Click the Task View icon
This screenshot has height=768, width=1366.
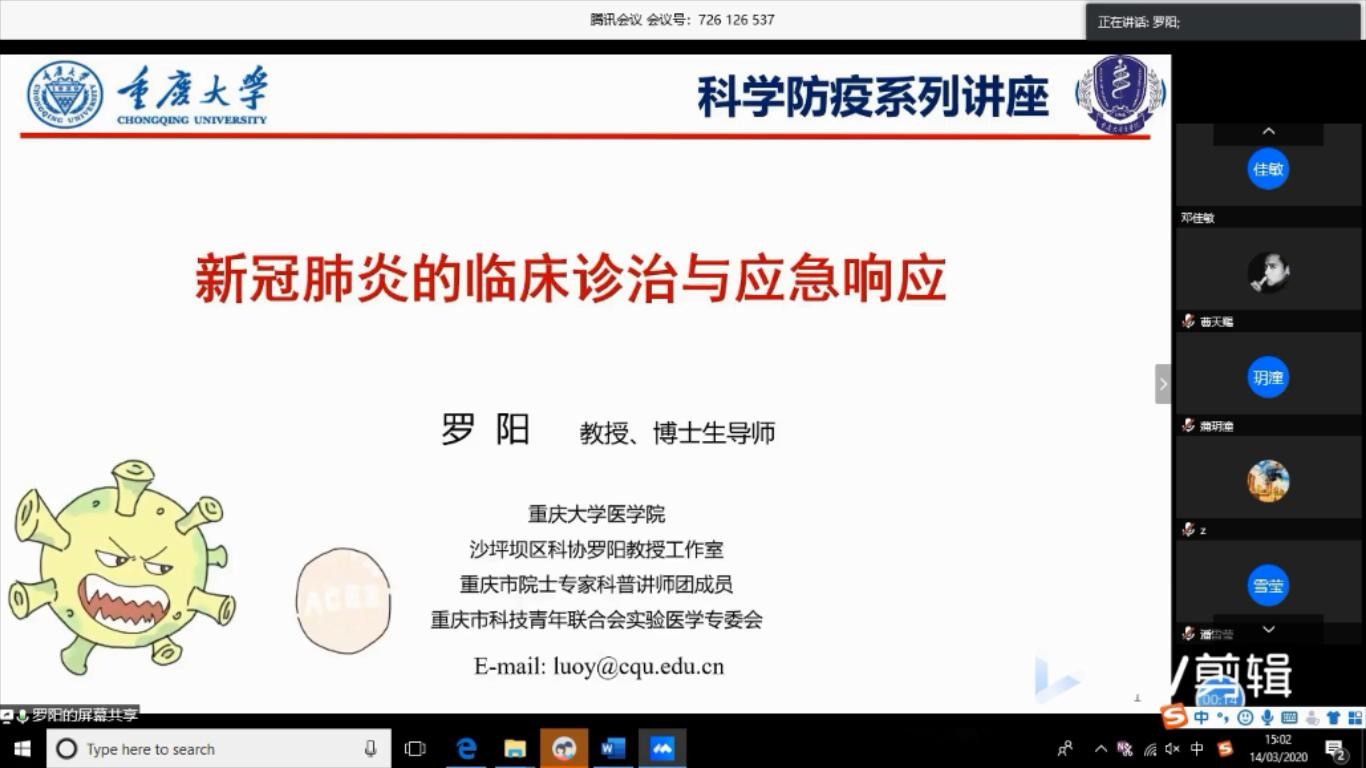click(x=415, y=748)
